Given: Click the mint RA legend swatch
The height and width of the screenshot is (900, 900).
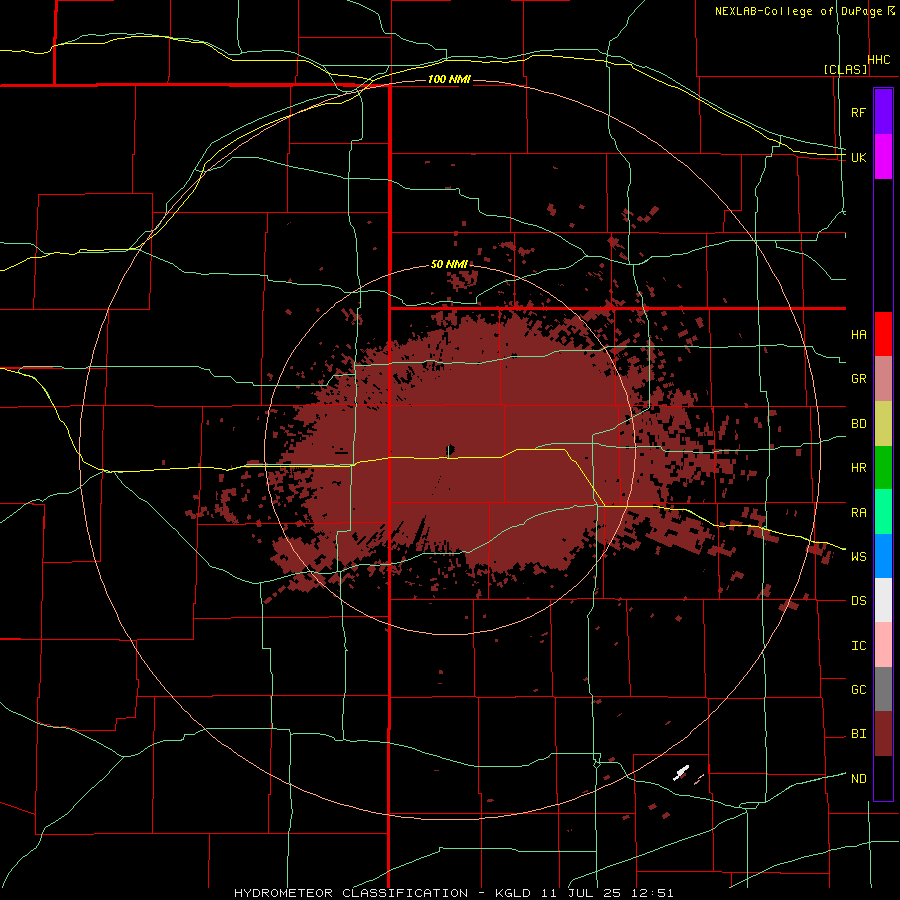Looking at the screenshot, I should coord(883,512).
